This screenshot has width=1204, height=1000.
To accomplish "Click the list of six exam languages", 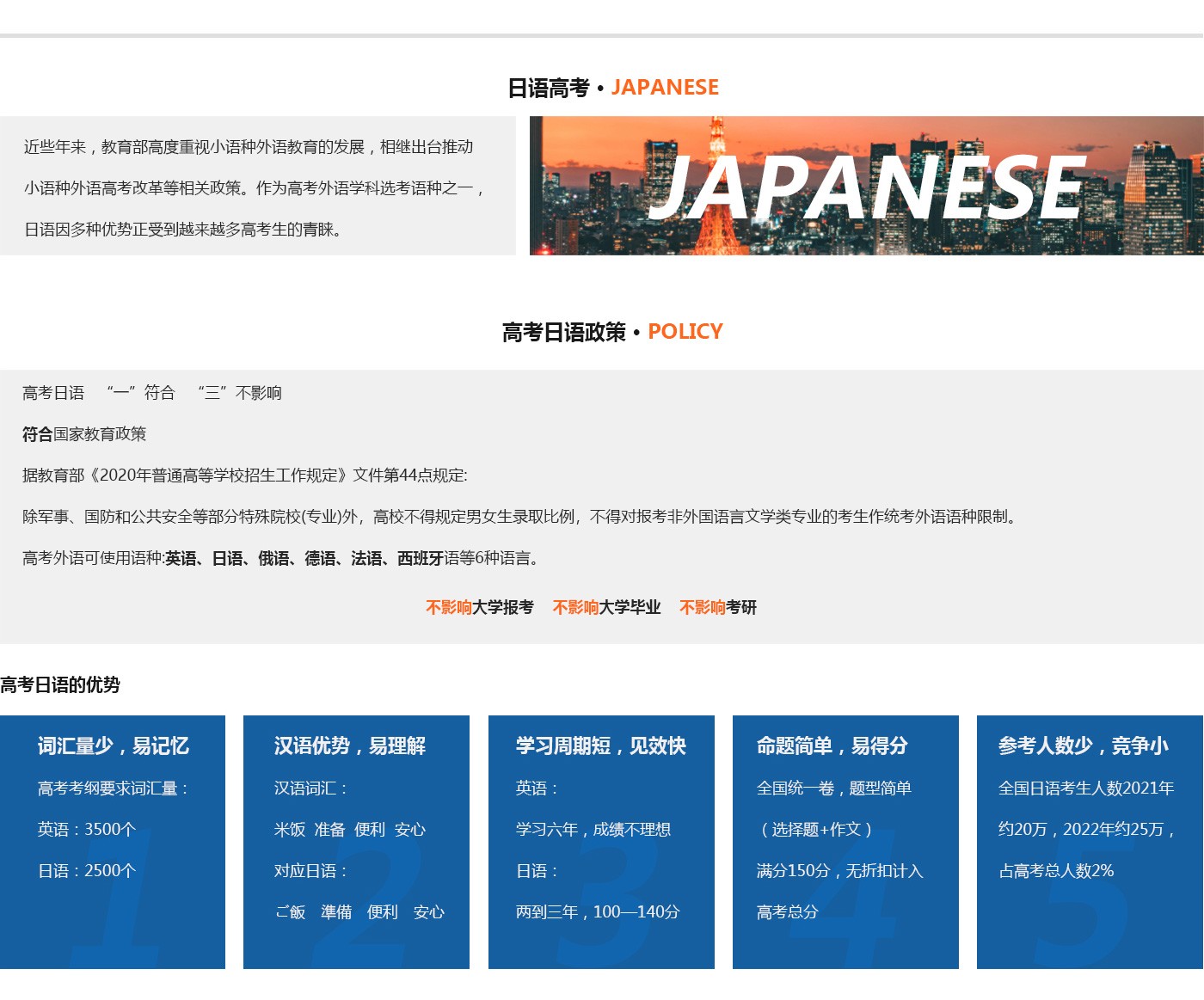I will coord(280,559).
